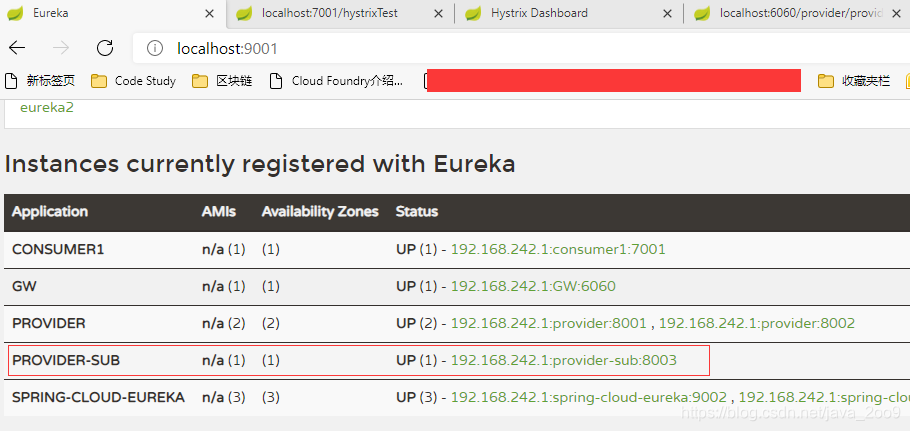Select CONSUMER1 application name
Screen dimensions: 910x431
(58, 249)
